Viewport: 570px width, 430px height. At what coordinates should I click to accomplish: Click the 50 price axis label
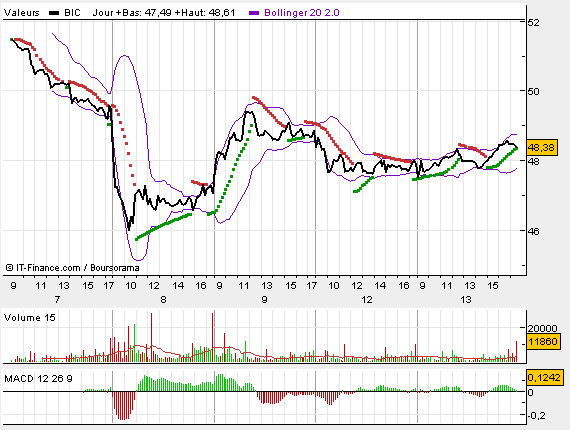coord(534,91)
